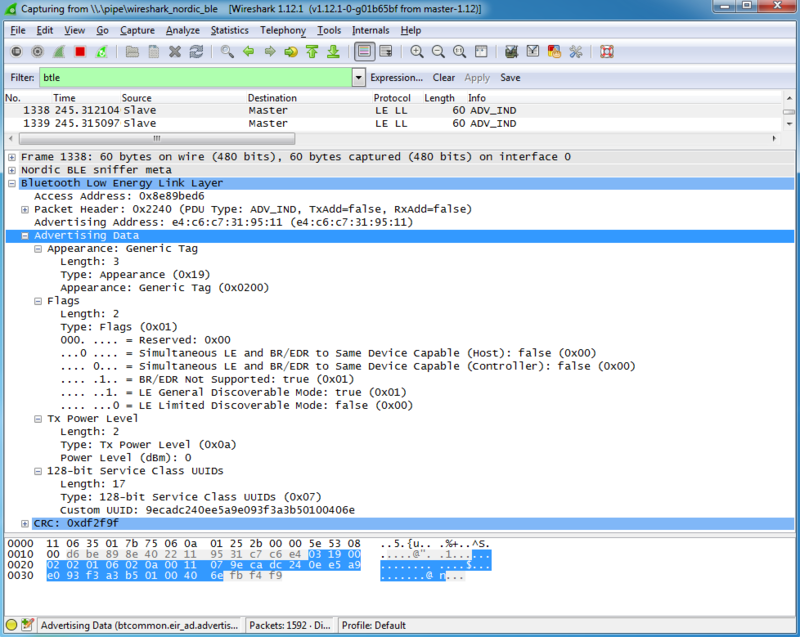Screen dimensions: 800x637
Task: Select packet 1339 in packet list
Action: pyautogui.click(x=393, y=123)
